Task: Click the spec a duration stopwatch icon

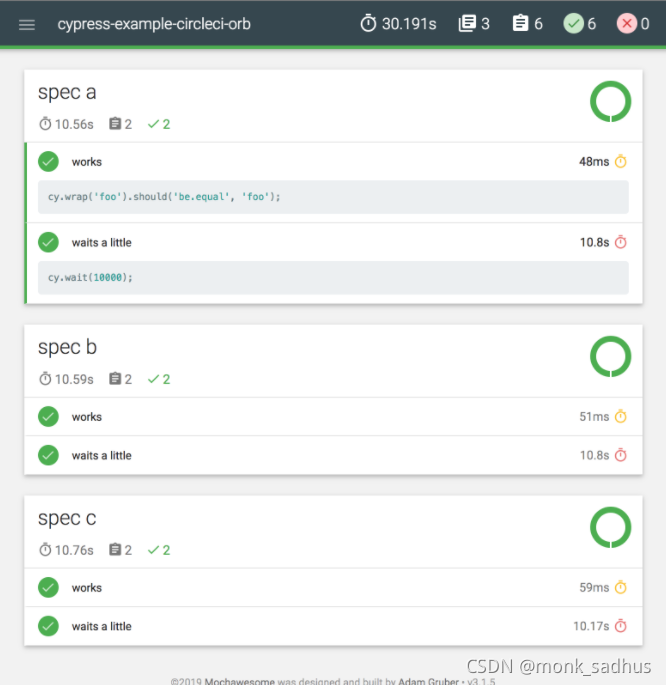Action: 45,124
